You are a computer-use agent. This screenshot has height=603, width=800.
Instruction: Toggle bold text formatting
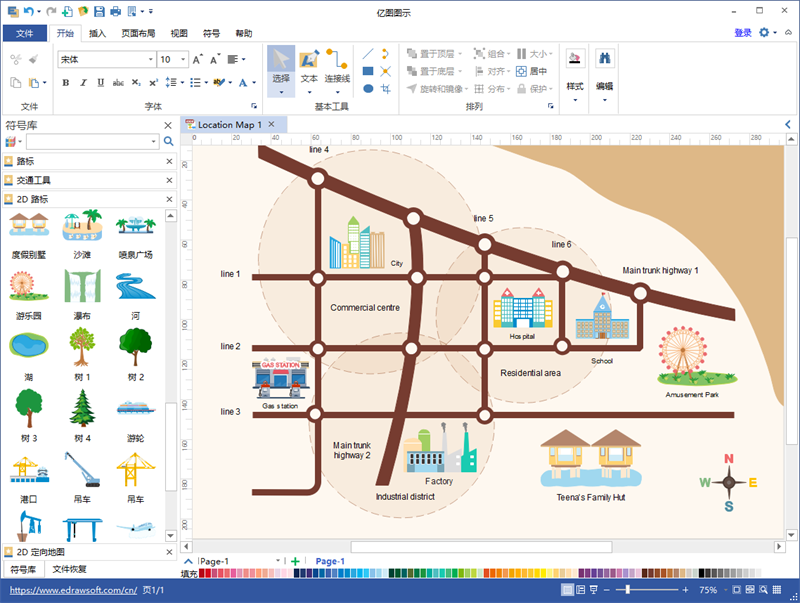[66, 83]
